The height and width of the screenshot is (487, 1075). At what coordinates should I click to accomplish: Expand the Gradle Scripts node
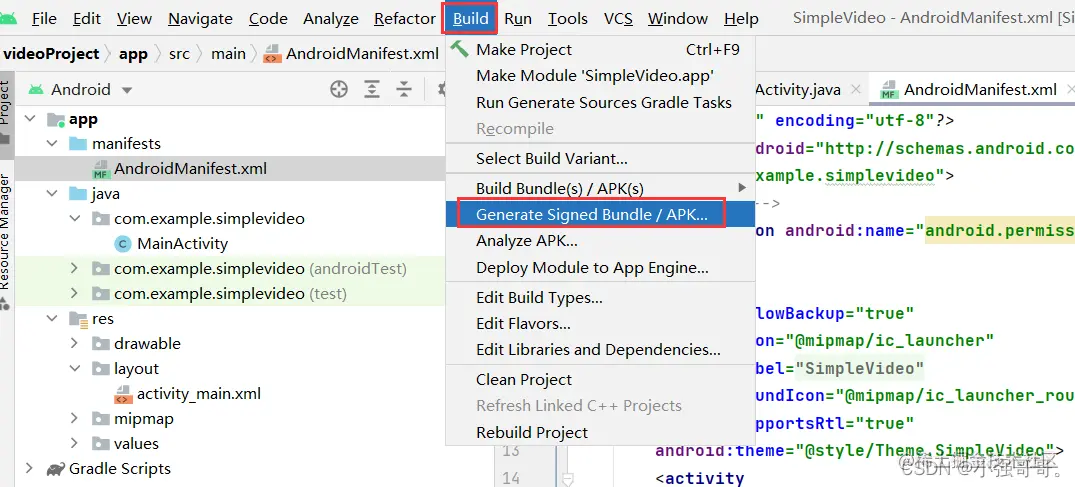[29, 468]
